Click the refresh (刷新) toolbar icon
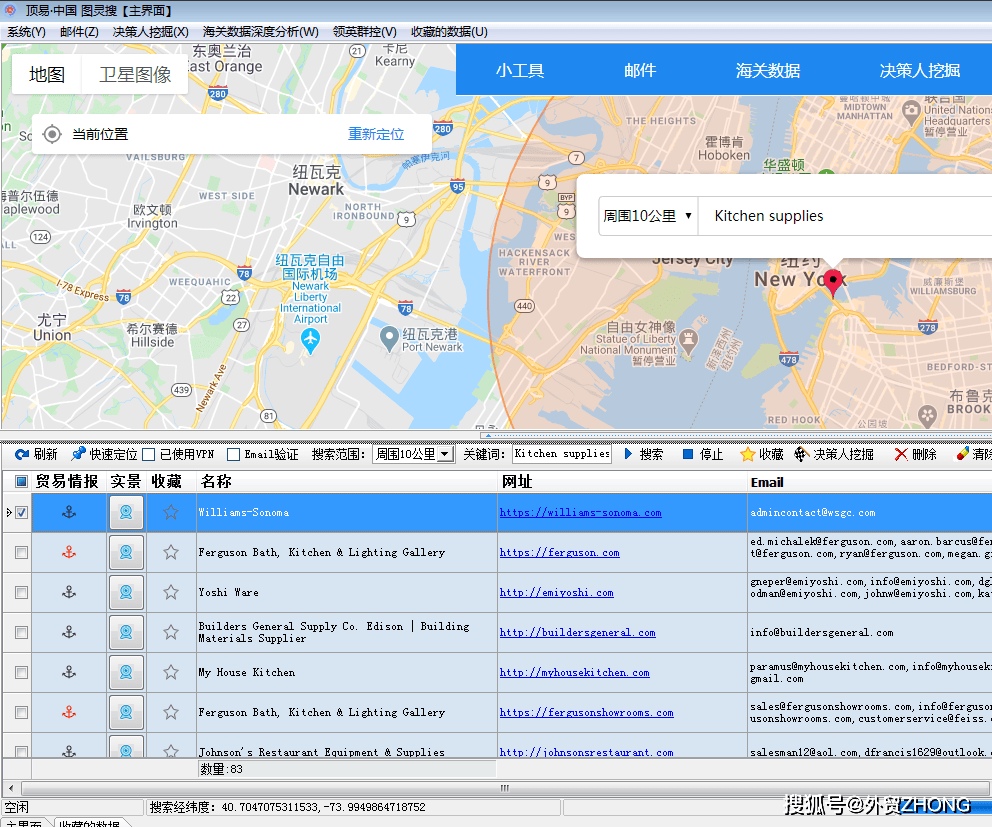This screenshot has width=992, height=827. 22,454
